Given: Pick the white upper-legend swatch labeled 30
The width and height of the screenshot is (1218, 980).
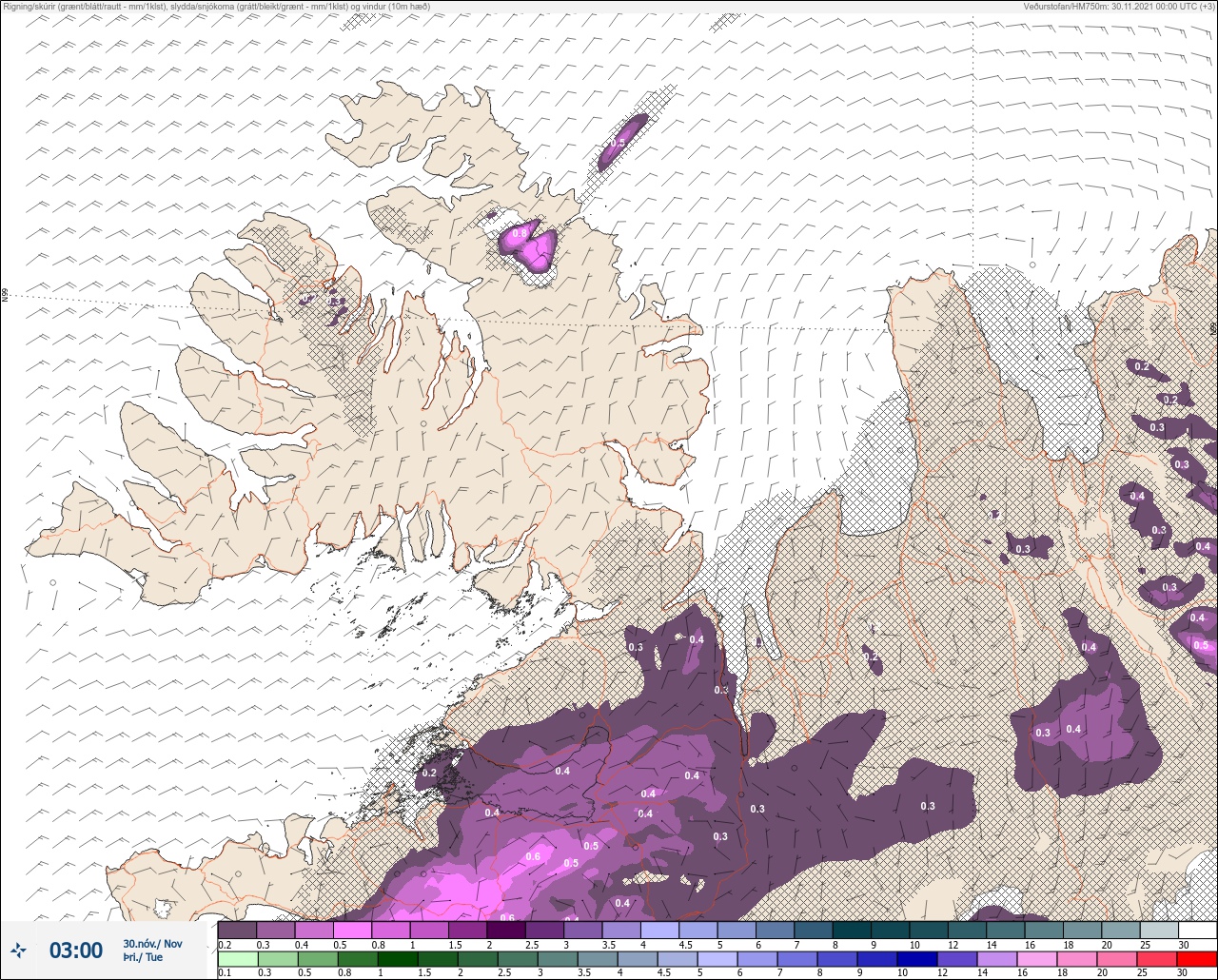Looking at the screenshot, I should point(1197,930).
